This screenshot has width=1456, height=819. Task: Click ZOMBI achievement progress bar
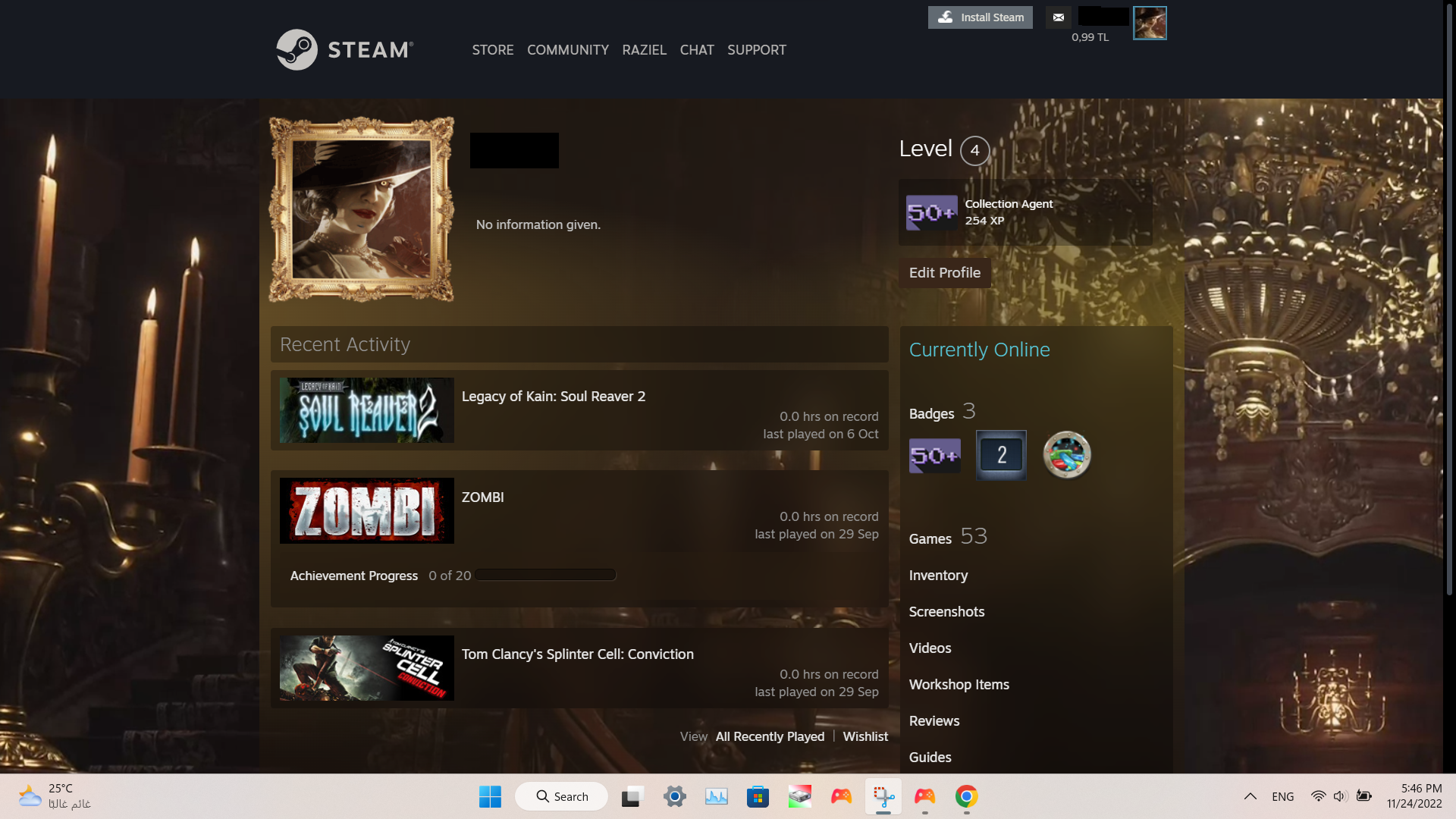(546, 576)
